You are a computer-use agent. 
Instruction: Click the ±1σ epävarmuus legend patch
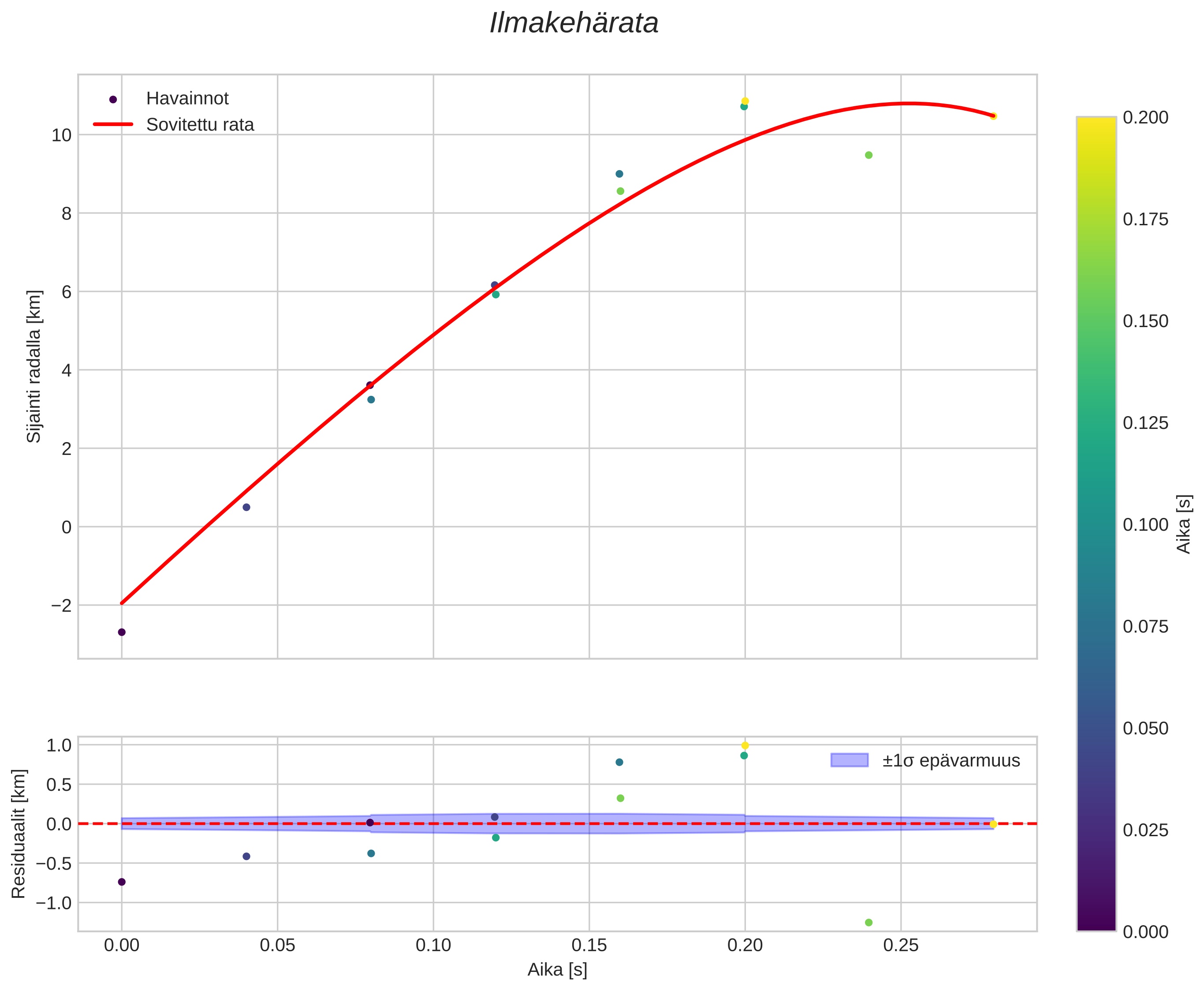[849, 760]
